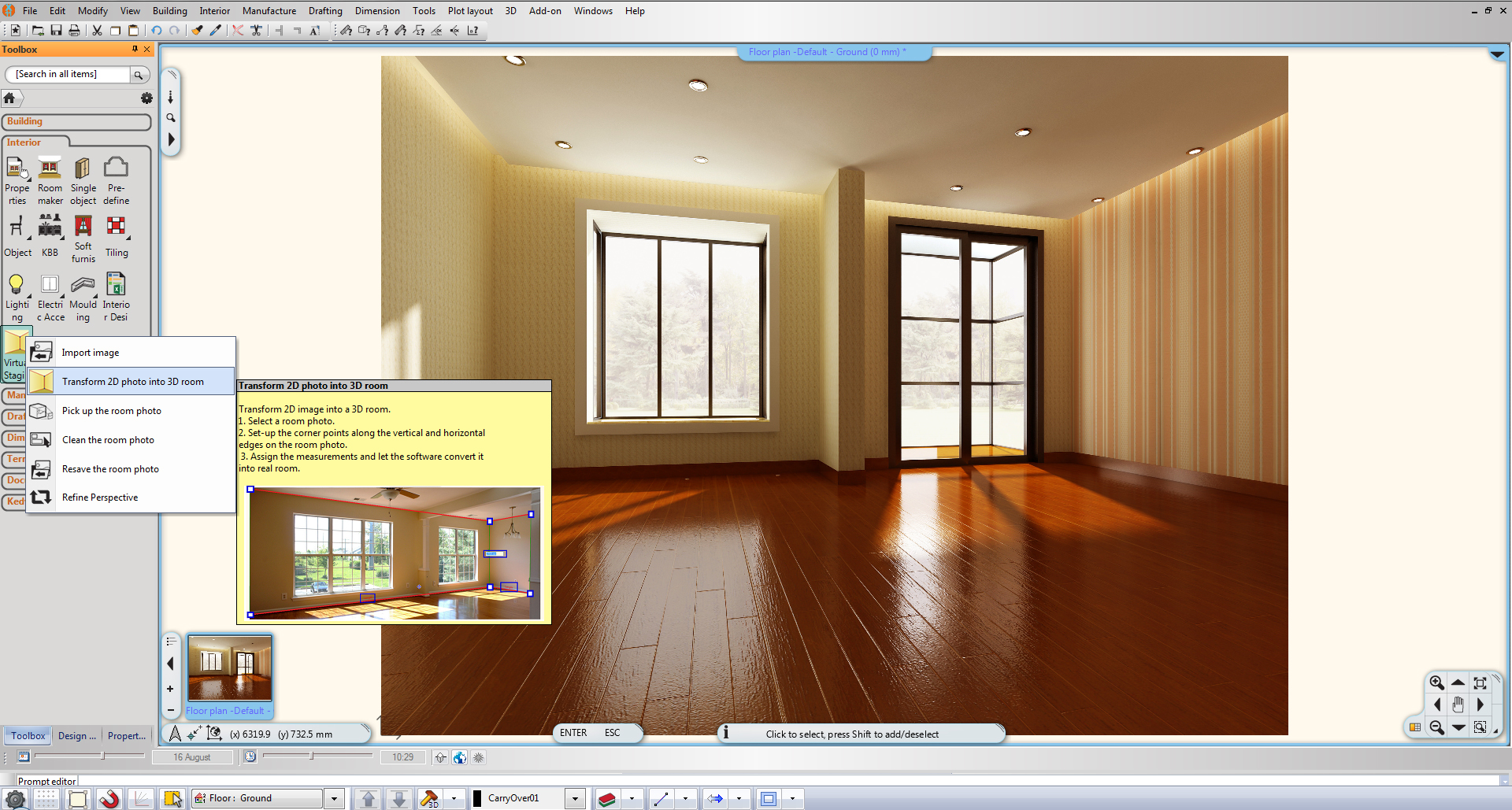1512x810 pixels.
Task: Switch to the Design tab at bottom
Action: pos(76,736)
